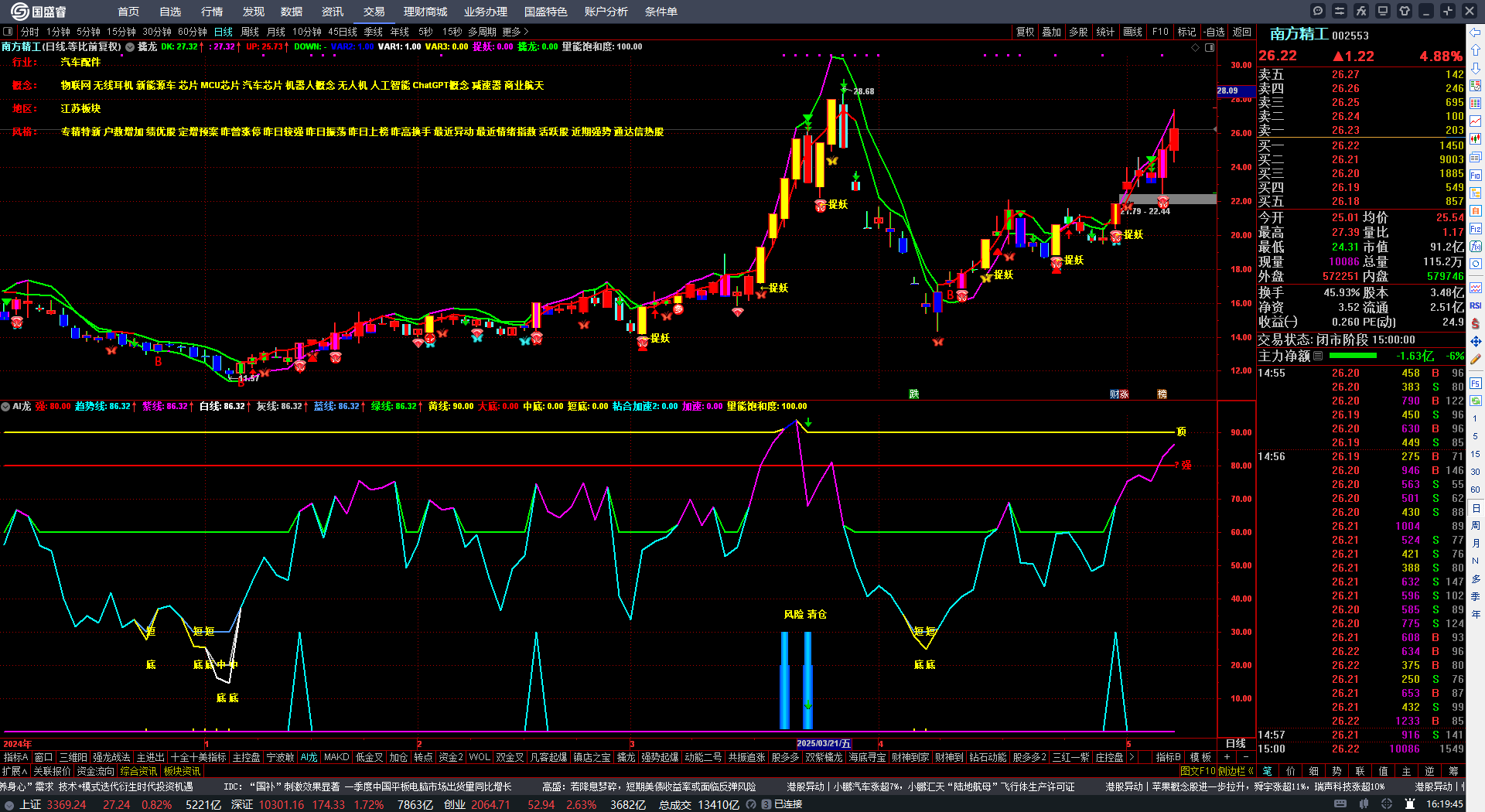Toggle 画线 drawing mode
Viewport: 1485px width, 812px height.
(1133, 32)
